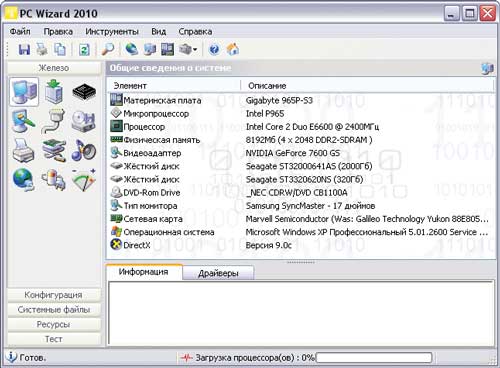This screenshot has height=368, width=500.
Task: Select the Процессор row
Action: click(x=300, y=127)
